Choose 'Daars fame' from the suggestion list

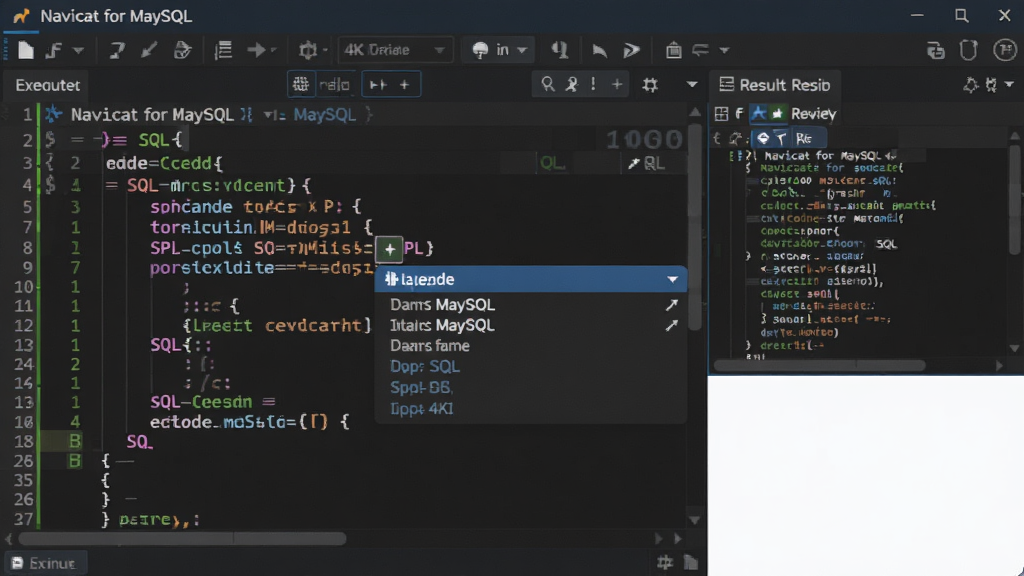click(430, 346)
